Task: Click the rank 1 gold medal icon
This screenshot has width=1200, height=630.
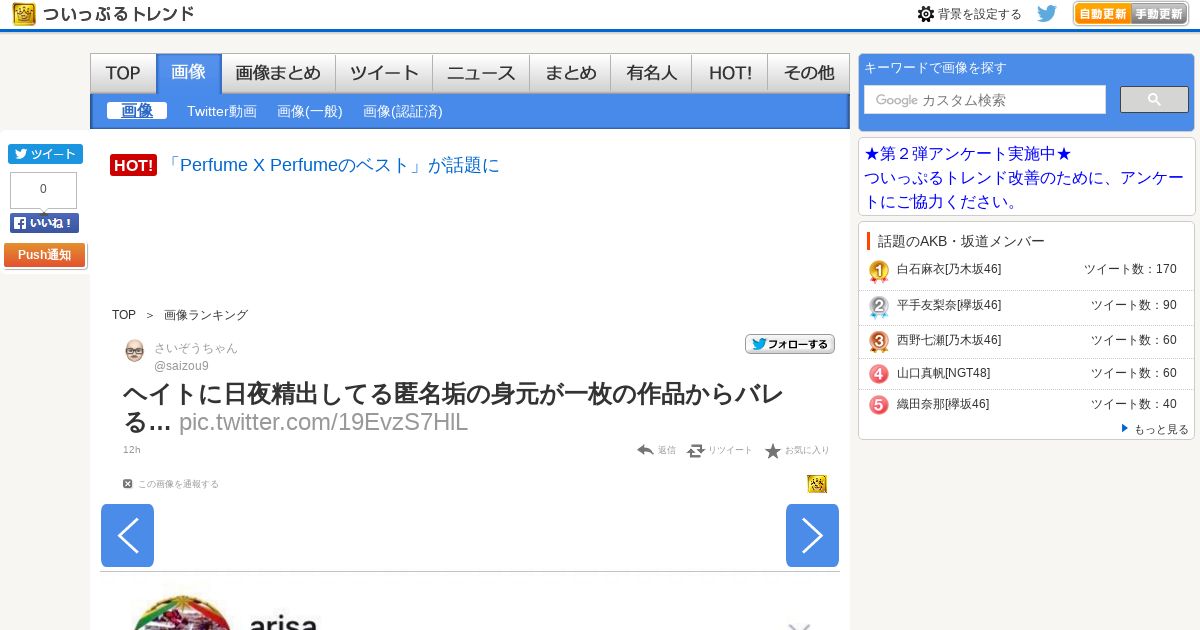Action: coord(879,271)
